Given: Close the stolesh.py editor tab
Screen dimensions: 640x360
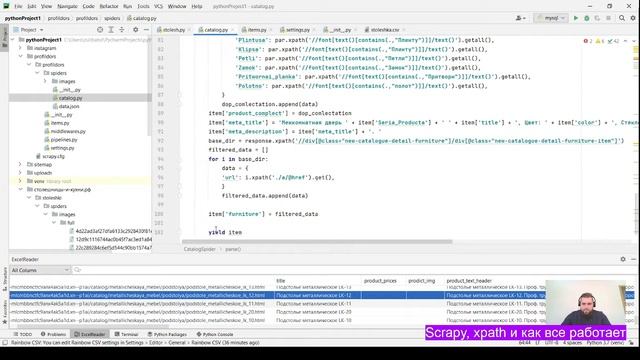Looking at the screenshot, I should [189, 30].
